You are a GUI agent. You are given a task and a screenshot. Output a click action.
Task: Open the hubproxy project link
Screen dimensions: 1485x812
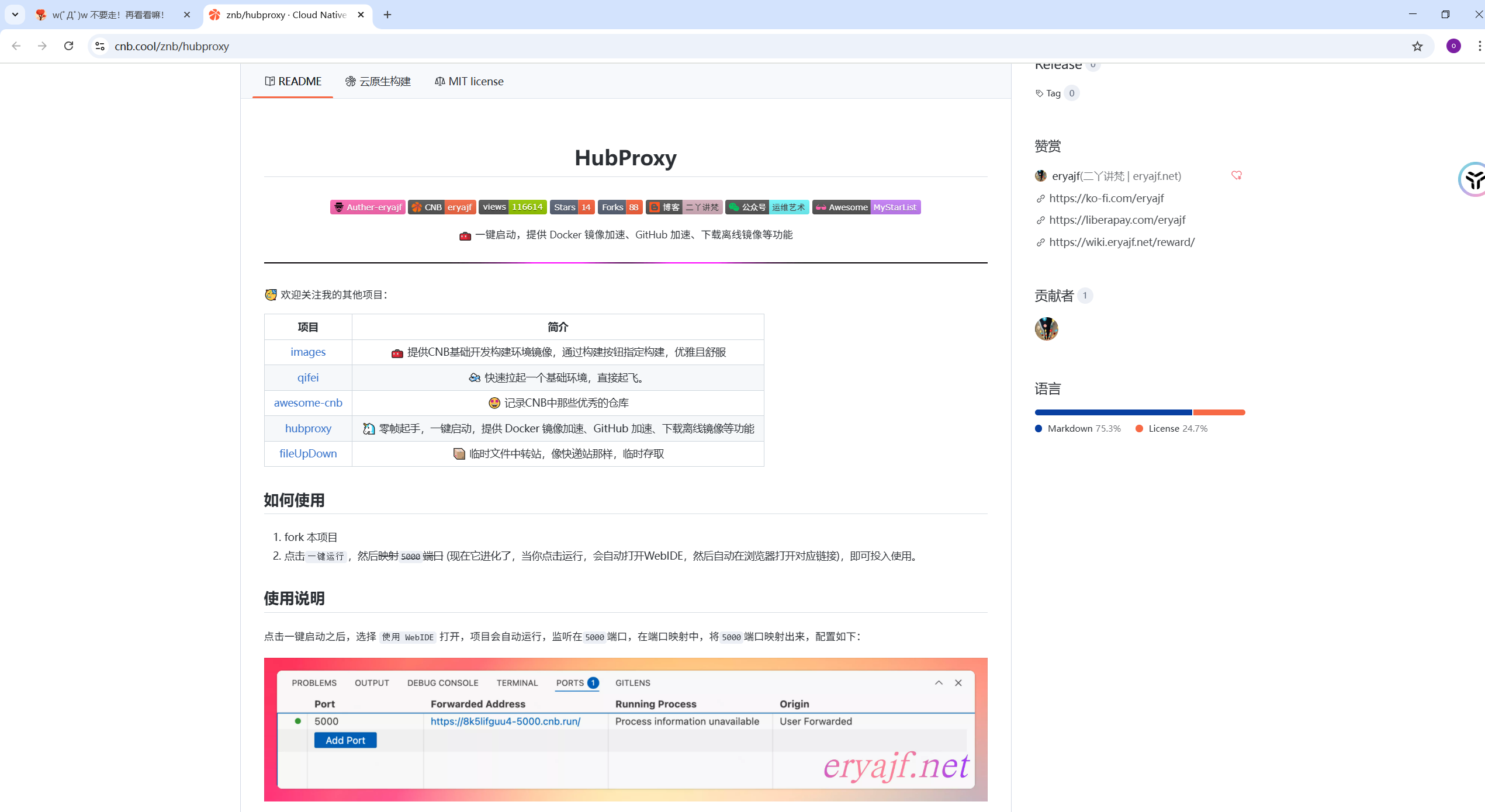[308, 428]
